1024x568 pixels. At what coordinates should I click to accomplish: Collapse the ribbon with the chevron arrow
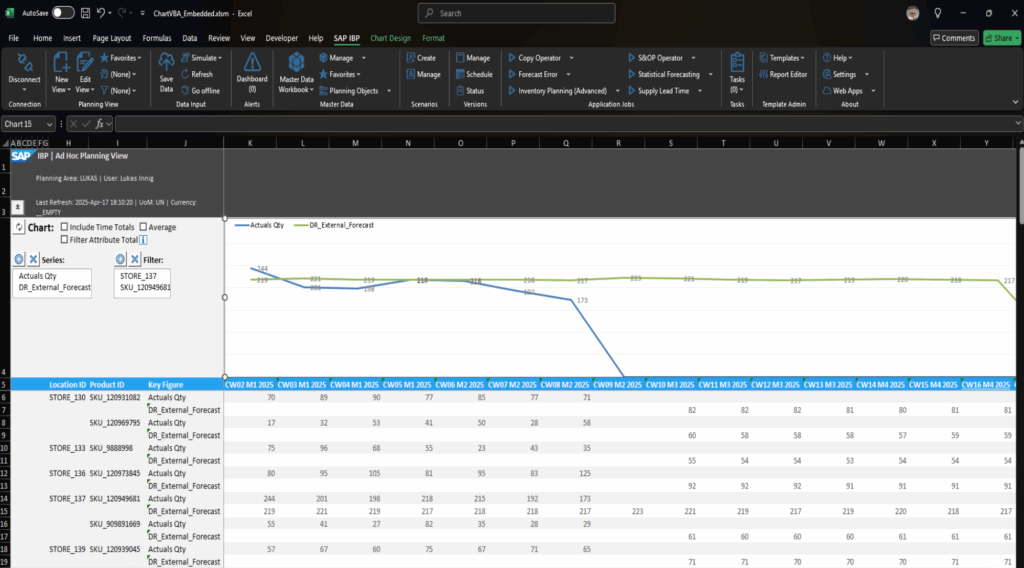1015,103
